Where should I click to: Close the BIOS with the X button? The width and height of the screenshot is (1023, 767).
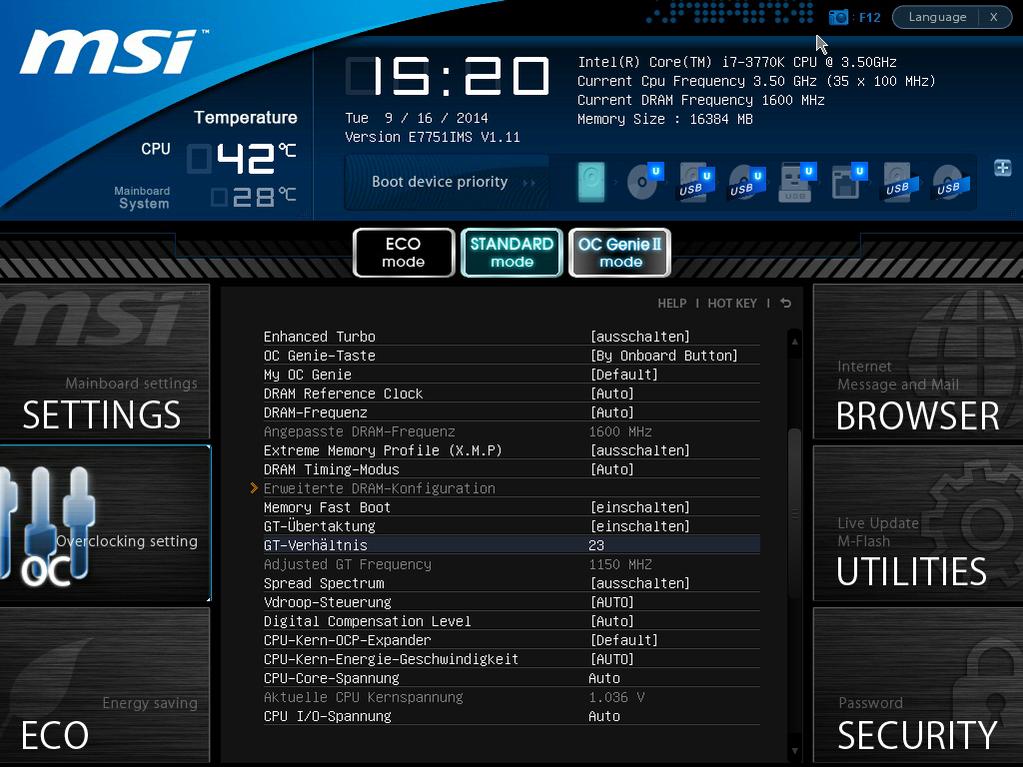994,17
